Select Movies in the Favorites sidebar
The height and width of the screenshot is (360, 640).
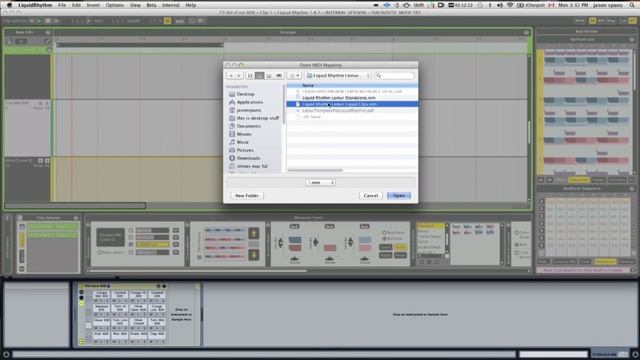click(244, 134)
